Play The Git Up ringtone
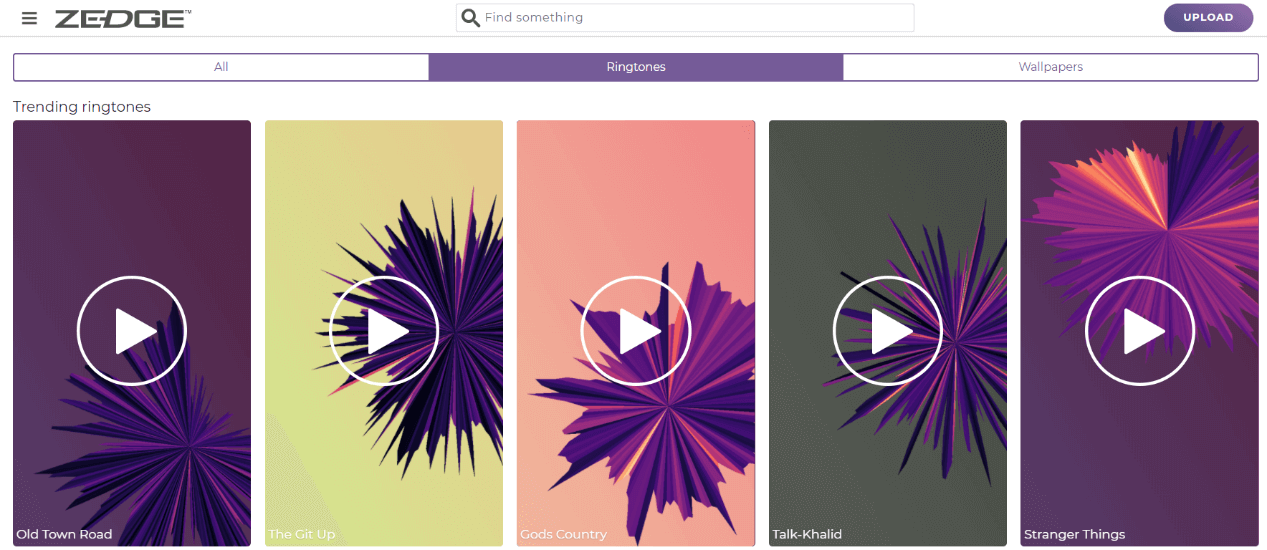The width and height of the screenshot is (1267, 550). (384, 331)
